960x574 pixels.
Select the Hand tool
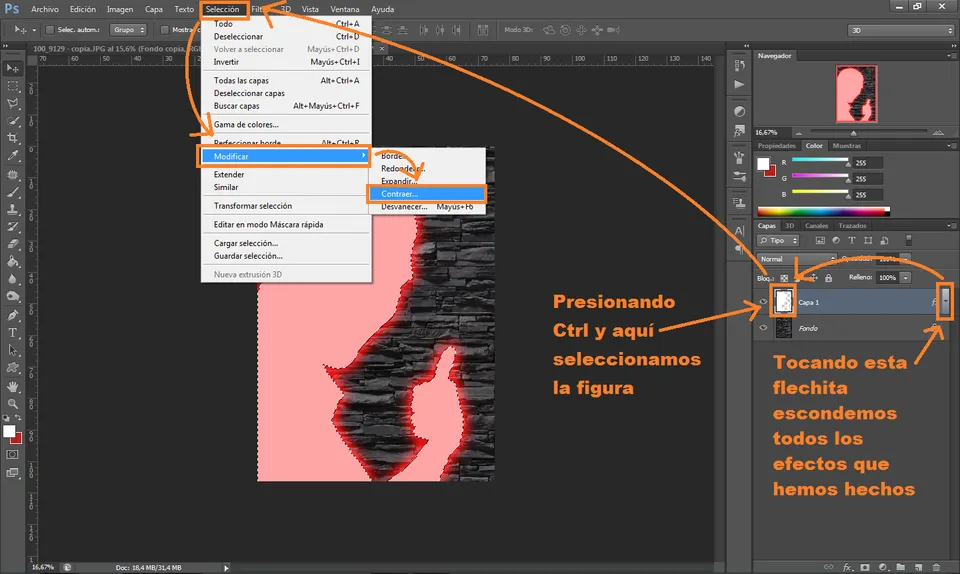tap(13, 387)
